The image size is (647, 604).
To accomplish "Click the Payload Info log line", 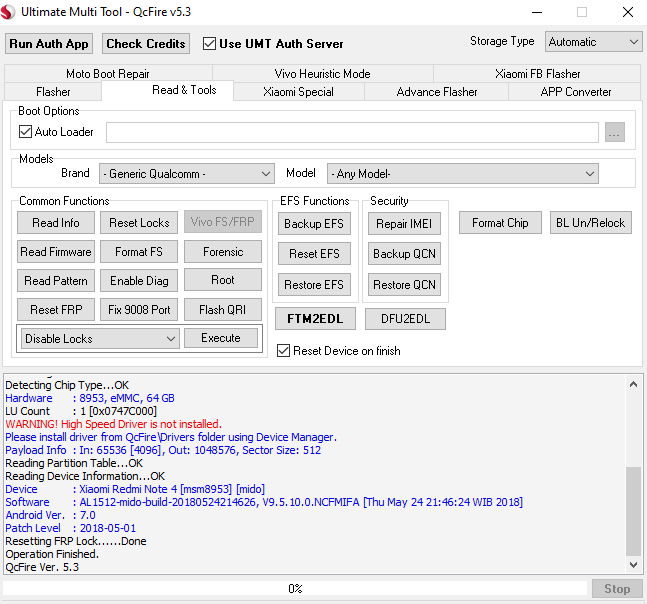I will (x=163, y=450).
